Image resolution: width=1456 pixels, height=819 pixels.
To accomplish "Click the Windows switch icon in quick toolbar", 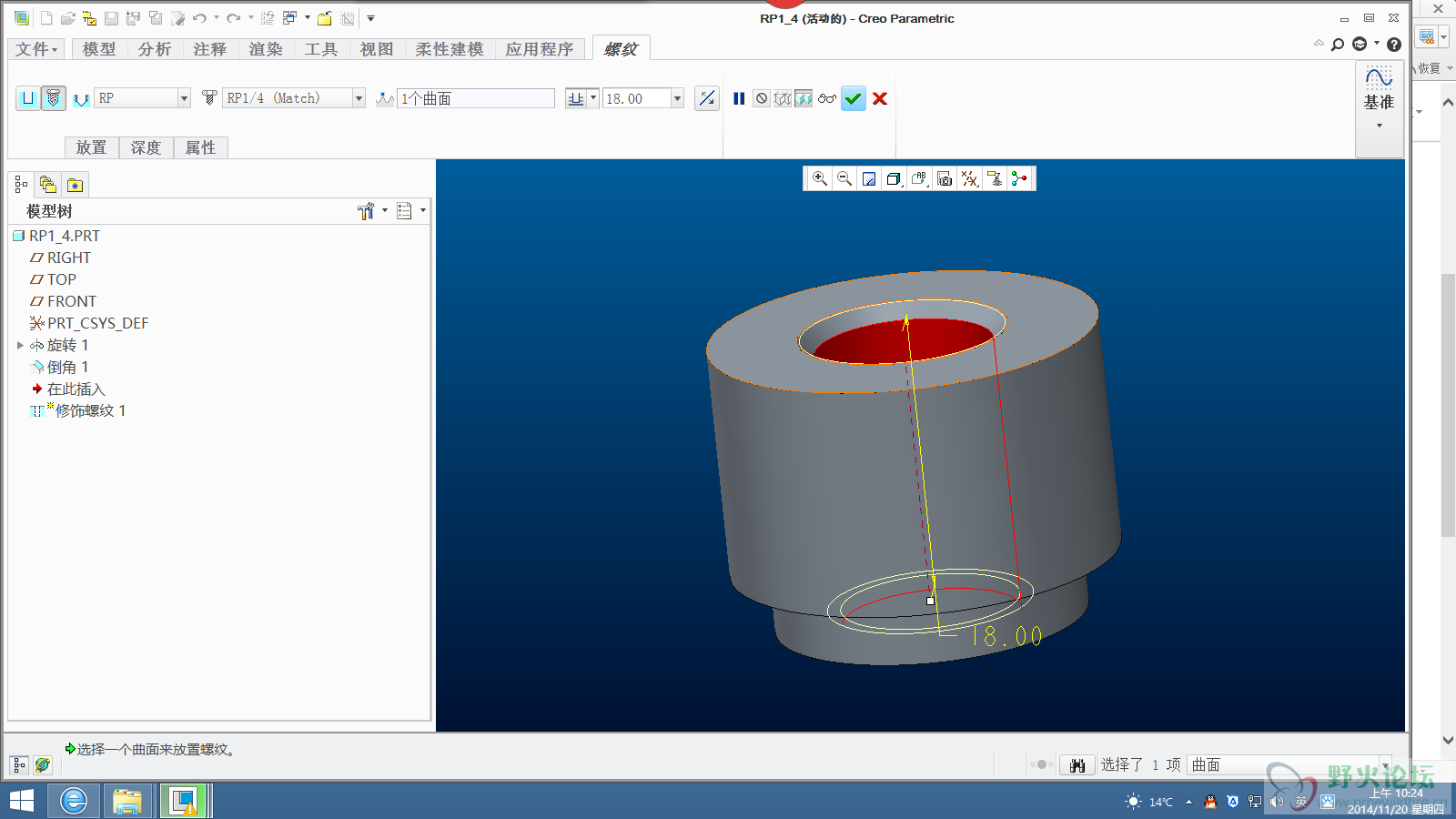I will click(290, 18).
